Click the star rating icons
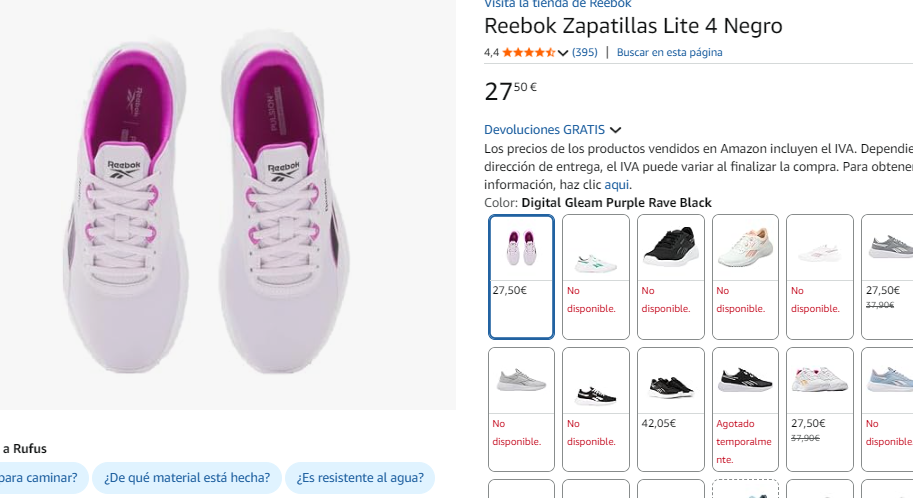Screen dimensions: 913x498 pyautogui.click(x=528, y=52)
